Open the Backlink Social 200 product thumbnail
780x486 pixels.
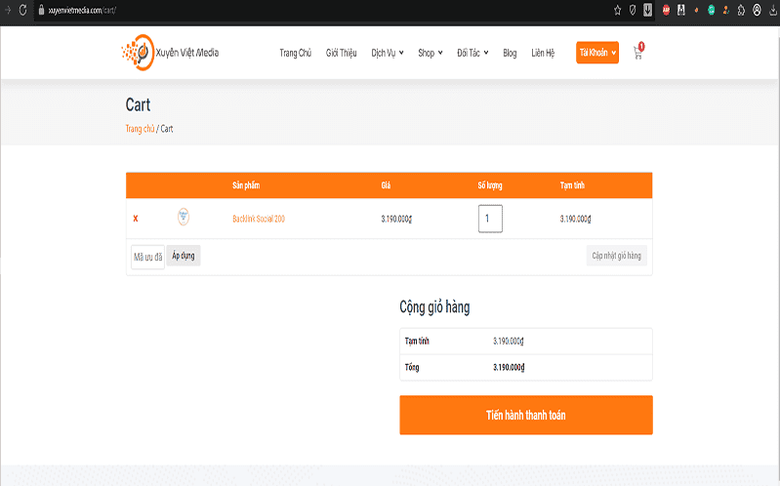pos(184,217)
